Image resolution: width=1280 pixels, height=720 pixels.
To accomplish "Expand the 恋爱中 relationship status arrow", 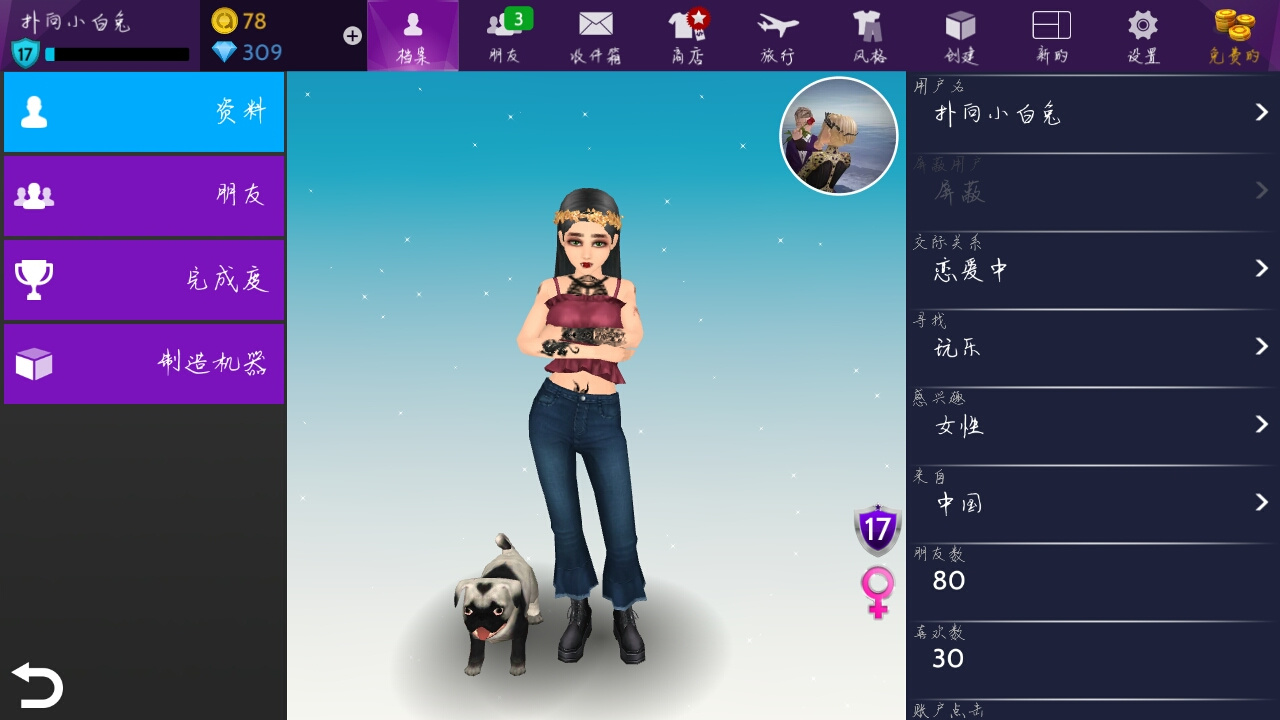I will 1262,268.
